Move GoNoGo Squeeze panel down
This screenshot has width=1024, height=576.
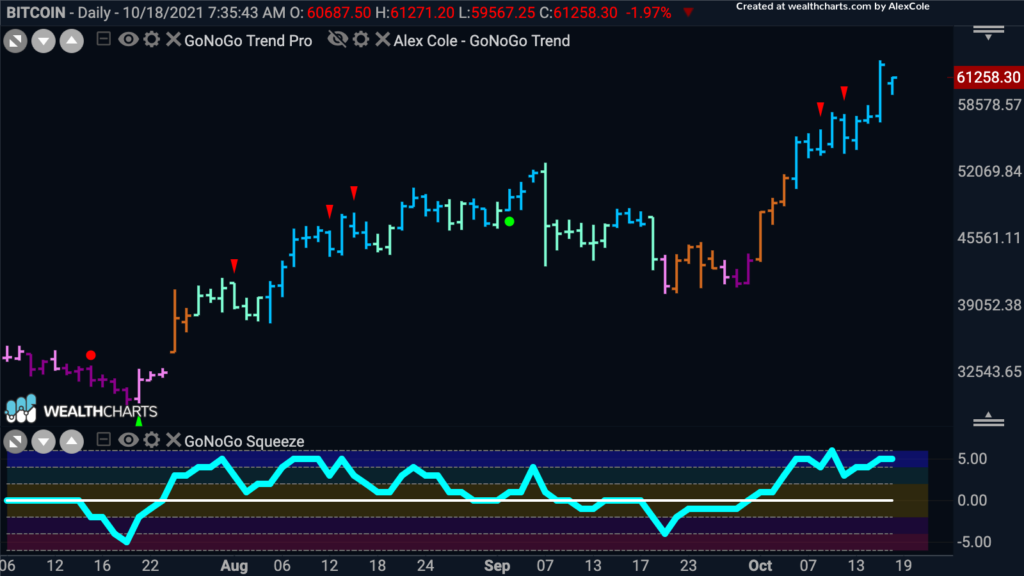pos(43,442)
